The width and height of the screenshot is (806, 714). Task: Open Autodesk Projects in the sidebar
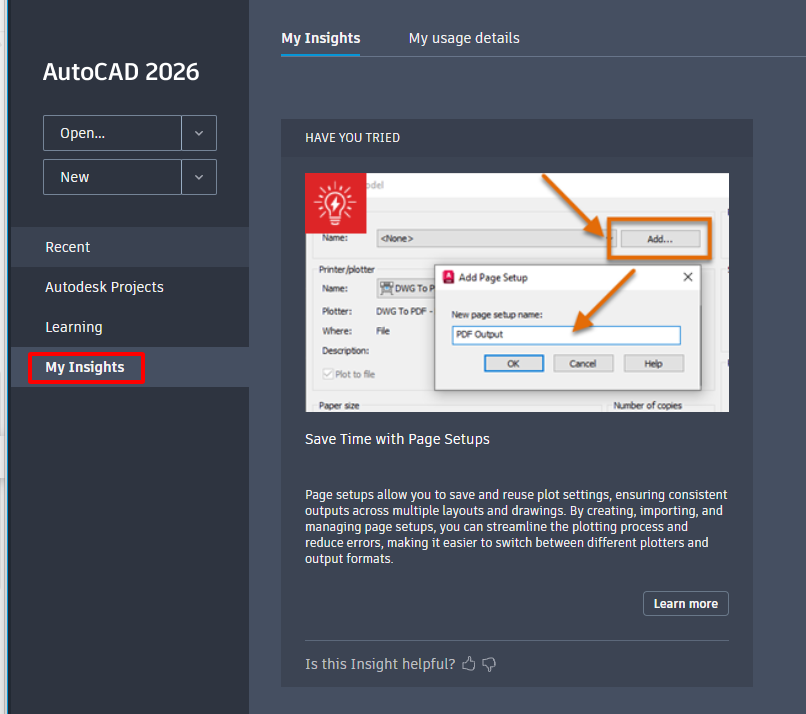[x=130, y=287]
